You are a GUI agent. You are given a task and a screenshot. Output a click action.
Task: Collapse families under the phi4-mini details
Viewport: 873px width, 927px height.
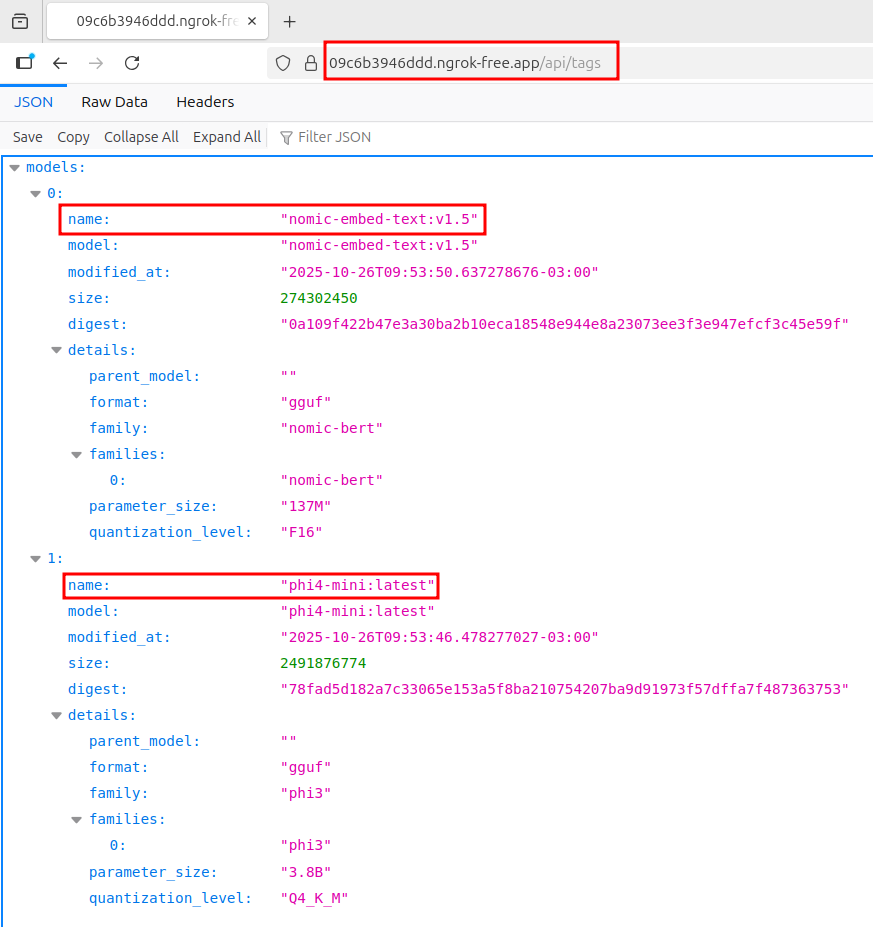[77, 819]
